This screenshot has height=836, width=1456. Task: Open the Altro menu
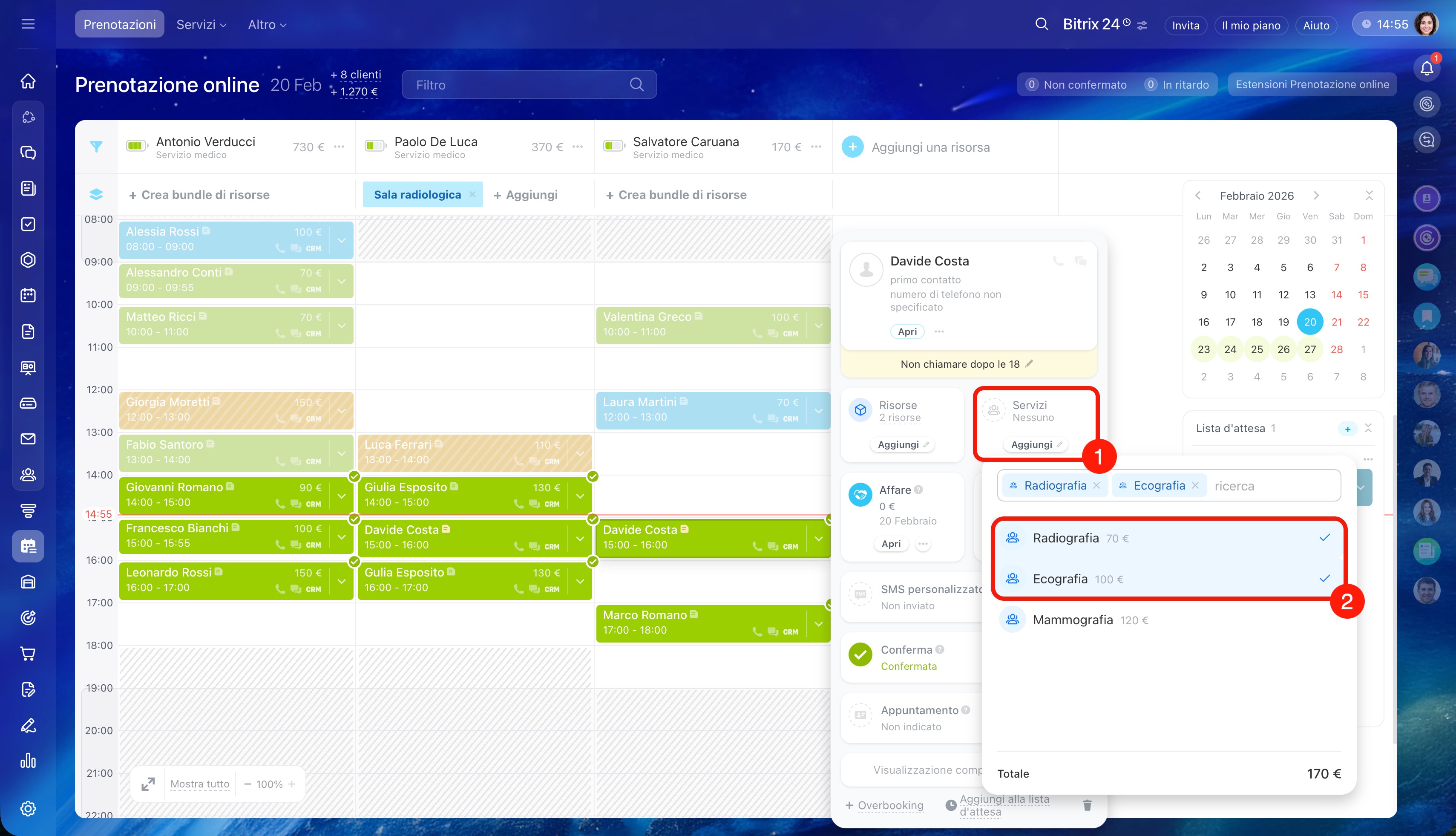pyautogui.click(x=266, y=25)
